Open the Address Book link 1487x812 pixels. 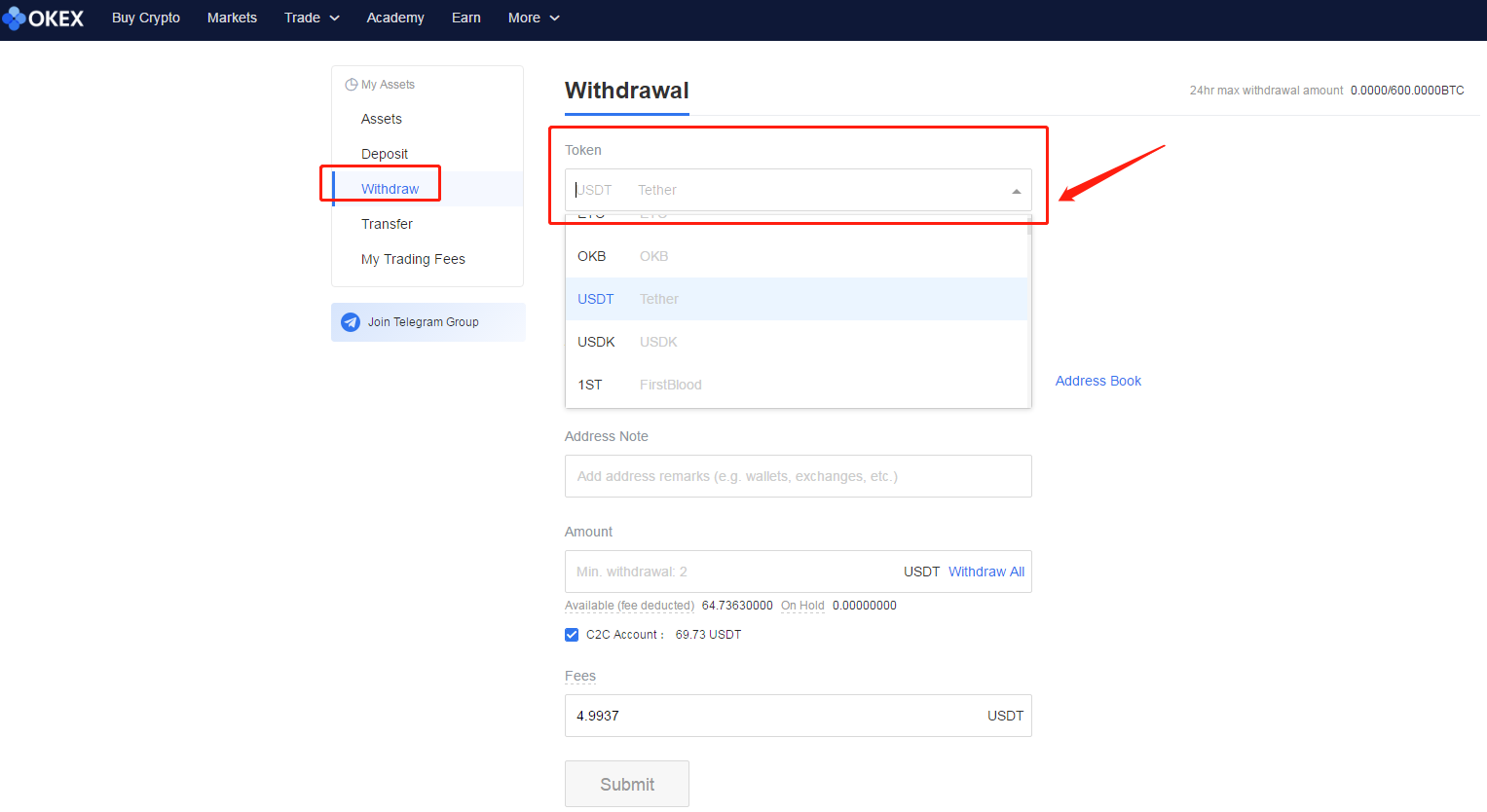[x=1098, y=381]
